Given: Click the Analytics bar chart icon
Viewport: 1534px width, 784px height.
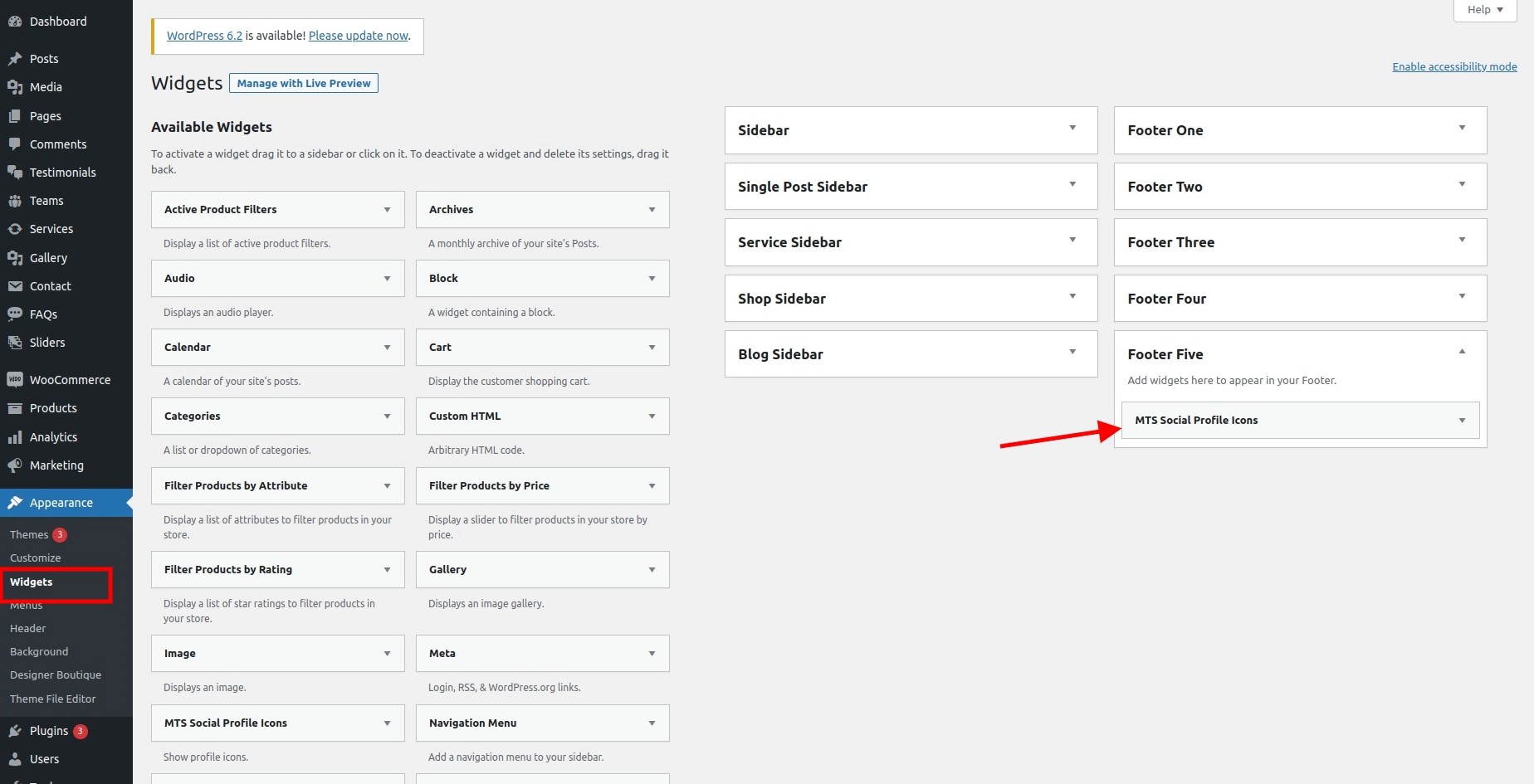Looking at the screenshot, I should 15,437.
